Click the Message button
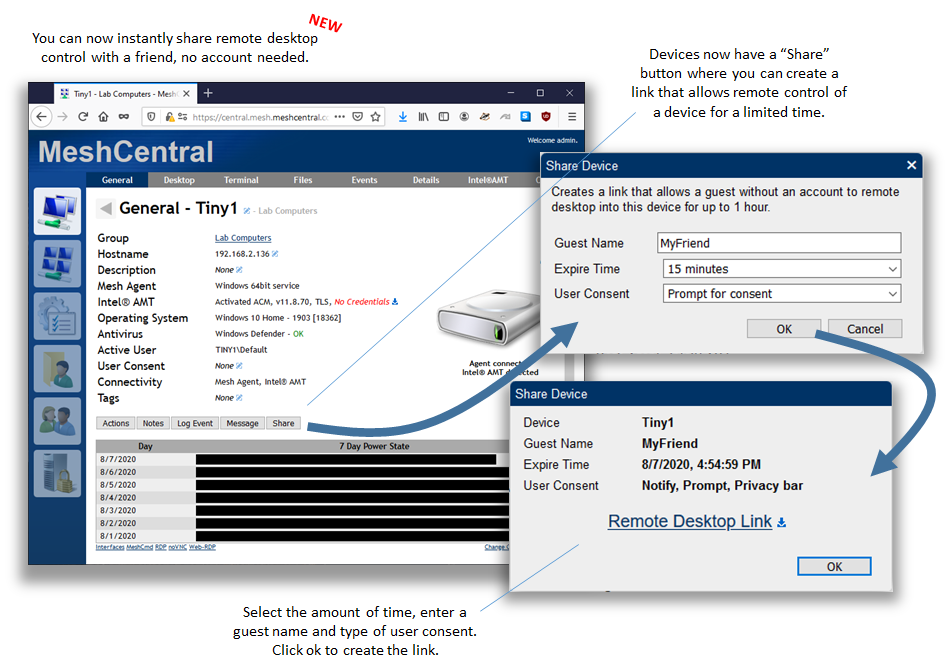The width and height of the screenshot is (949, 669). [242, 423]
